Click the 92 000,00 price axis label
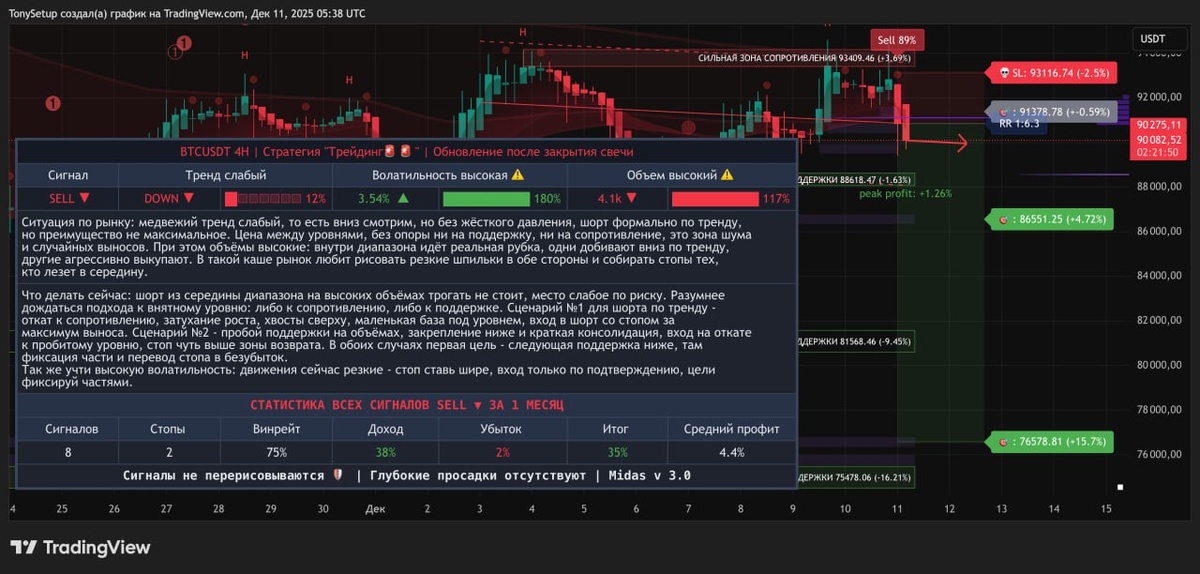This screenshot has height=574, width=1200. point(1161,97)
